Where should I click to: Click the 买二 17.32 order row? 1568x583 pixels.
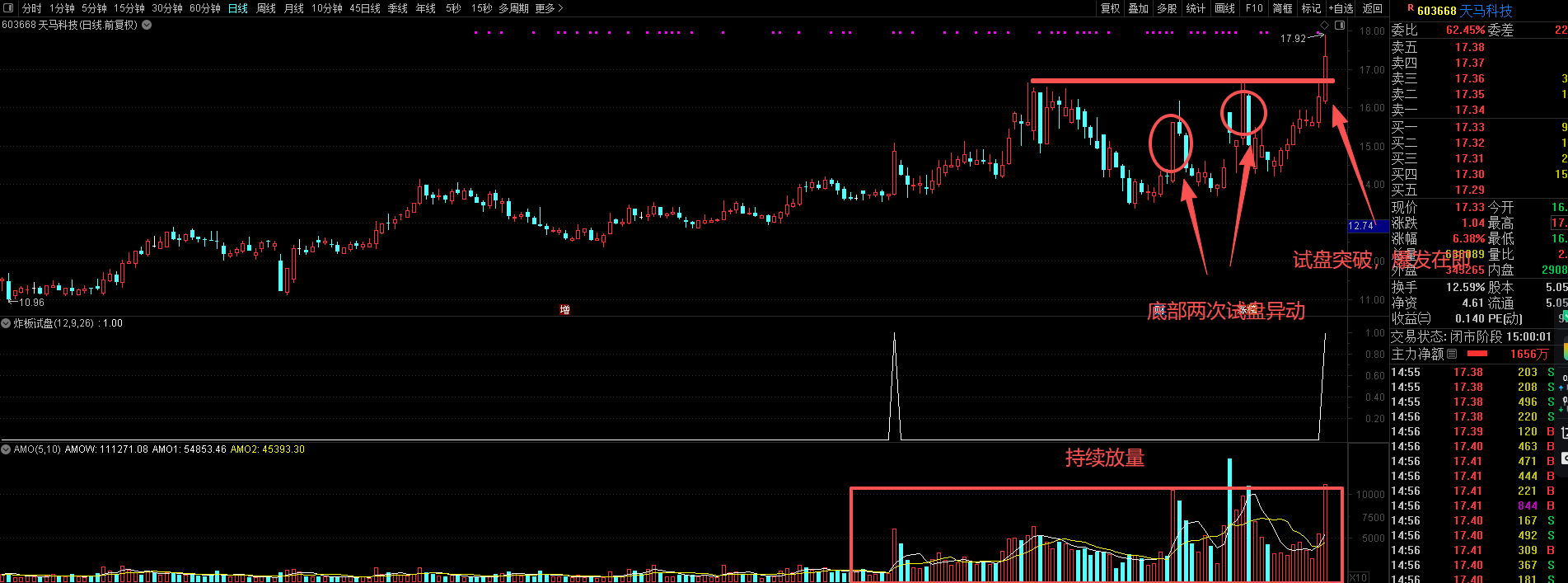[1479, 143]
